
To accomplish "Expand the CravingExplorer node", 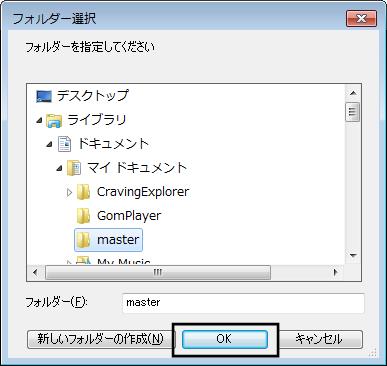I will tap(69, 192).
